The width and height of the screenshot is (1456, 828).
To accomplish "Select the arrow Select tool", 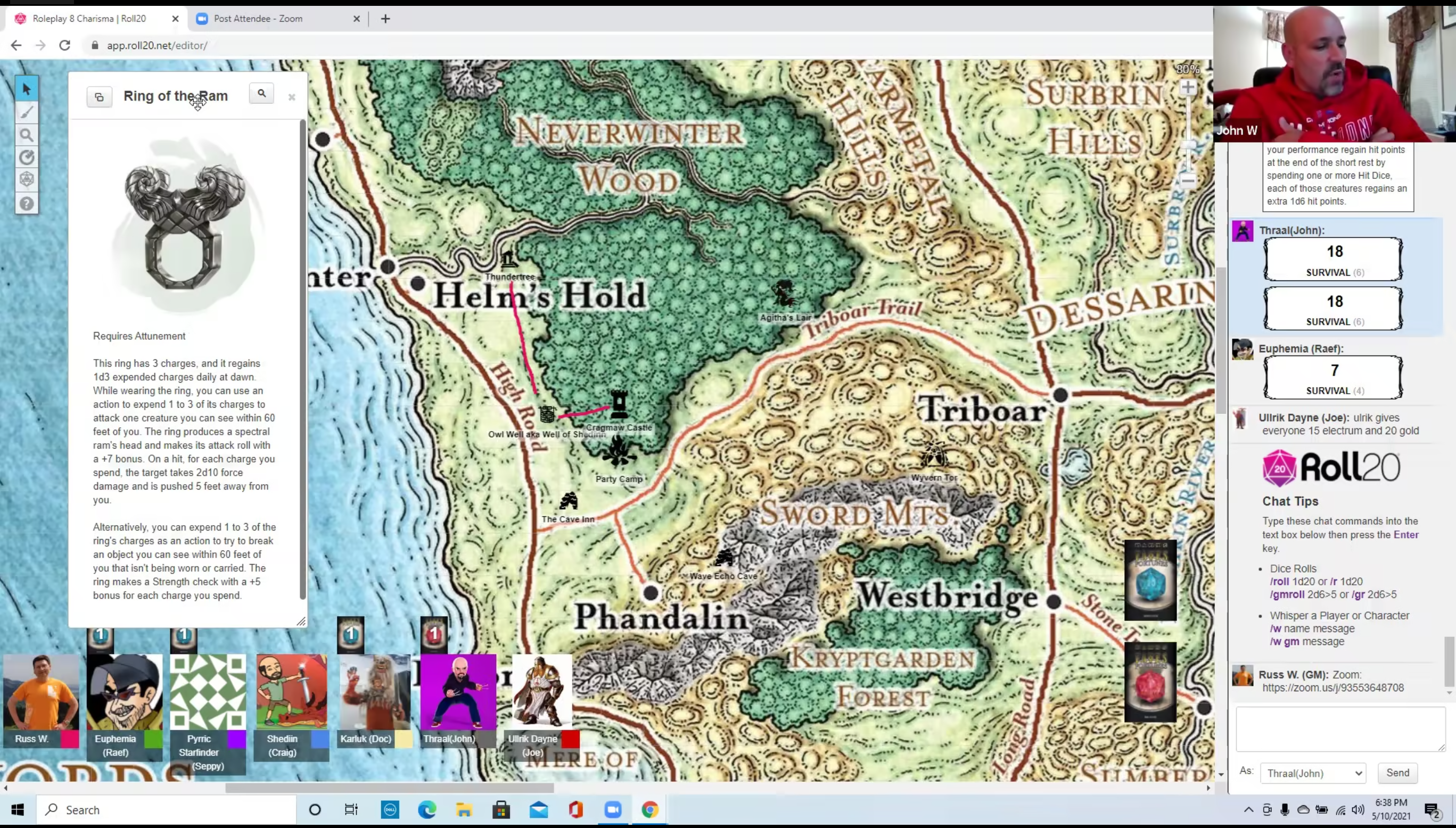I will tap(26, 89).
